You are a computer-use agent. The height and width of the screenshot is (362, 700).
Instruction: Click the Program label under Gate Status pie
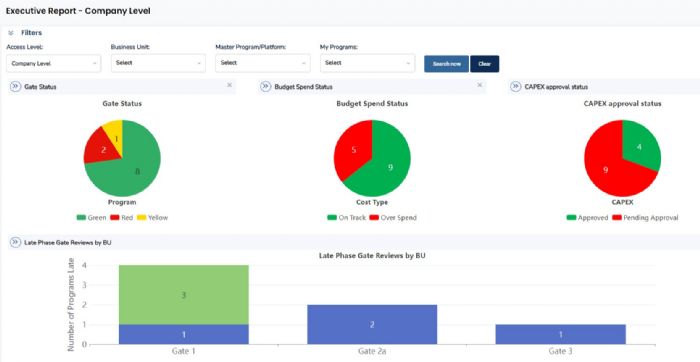point(122,202)
